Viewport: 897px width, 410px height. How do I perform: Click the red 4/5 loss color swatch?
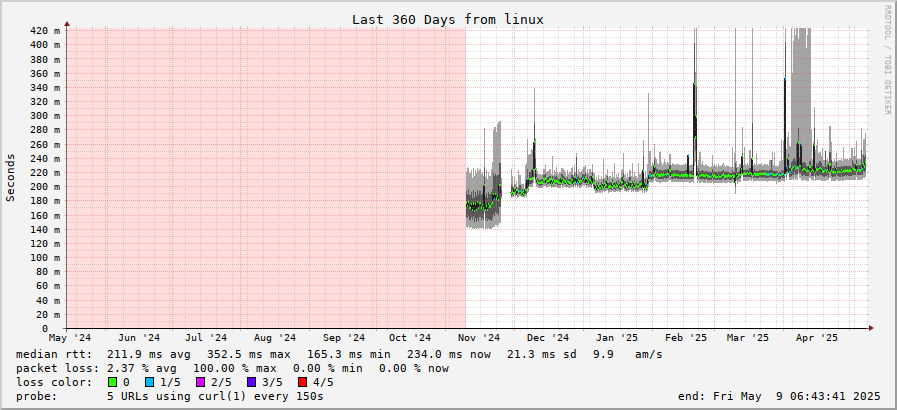(302, 382)
